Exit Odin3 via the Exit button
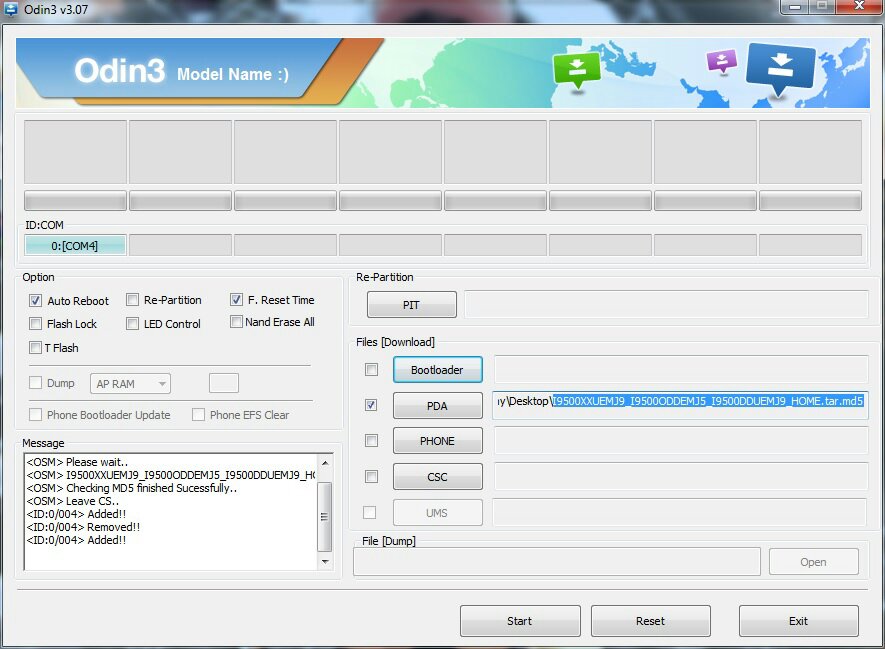This screenshot has width=885, height=649. 799,621
